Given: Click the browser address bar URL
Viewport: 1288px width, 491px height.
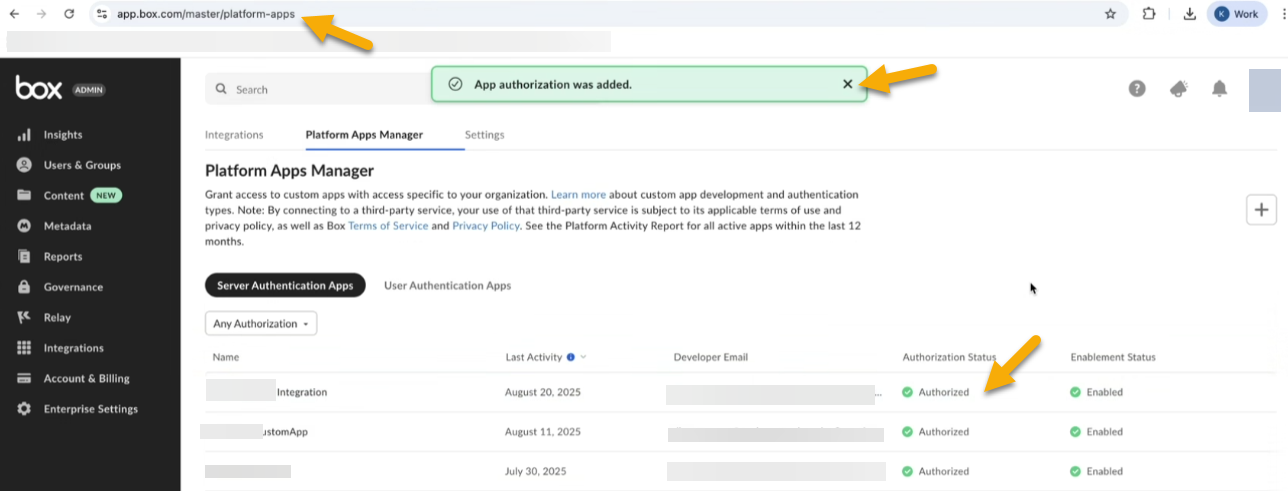Looking at the screenshot, I should 206,14.
